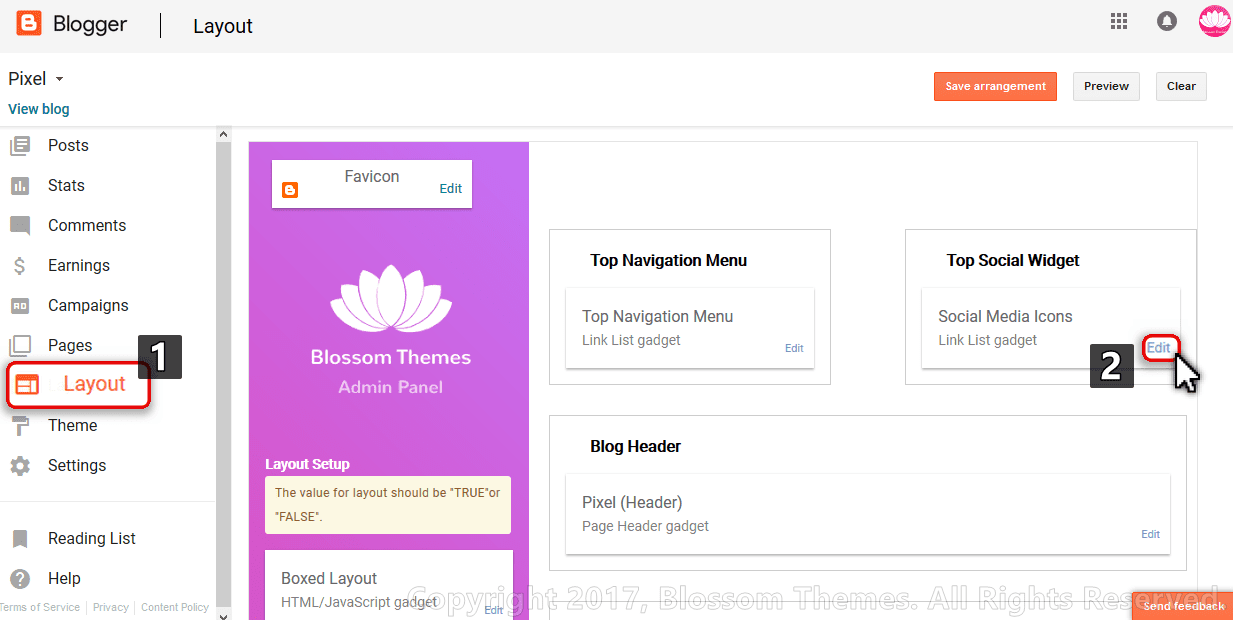Open Earnings with the dollar icon
Screen dimensions: 1233x620
click(20, 266)
